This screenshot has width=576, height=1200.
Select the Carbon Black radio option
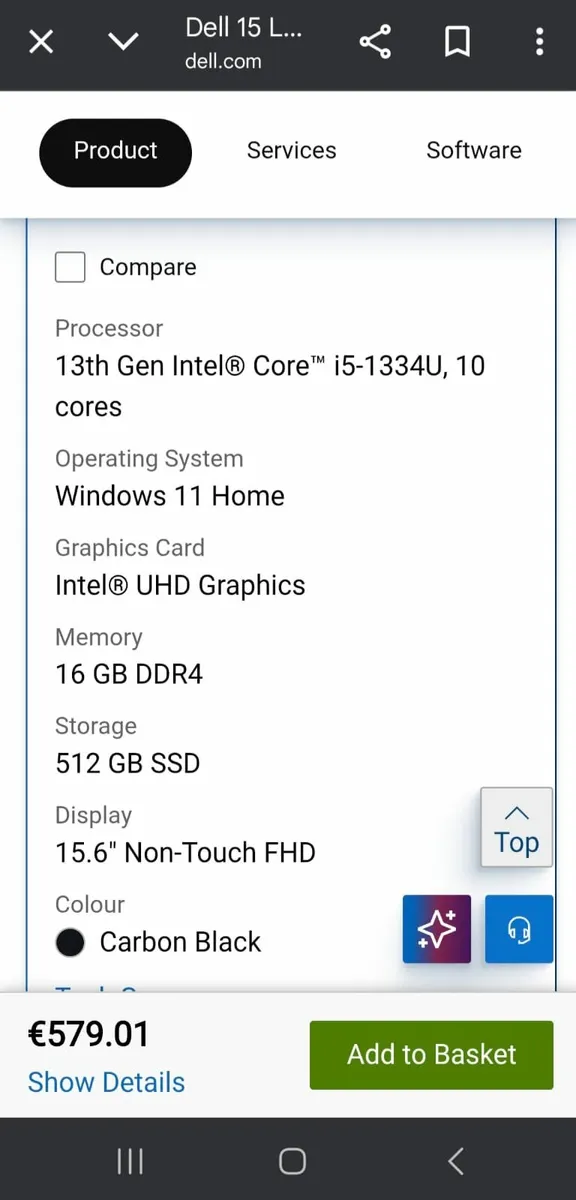[70, 942]
